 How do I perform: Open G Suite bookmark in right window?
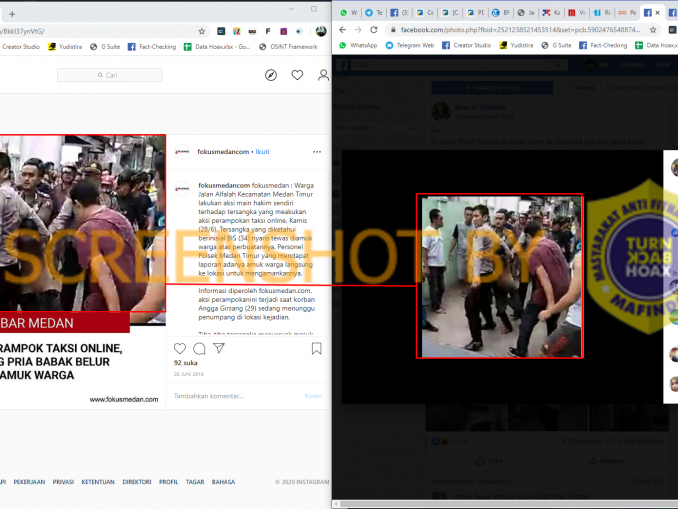point(556,45)
